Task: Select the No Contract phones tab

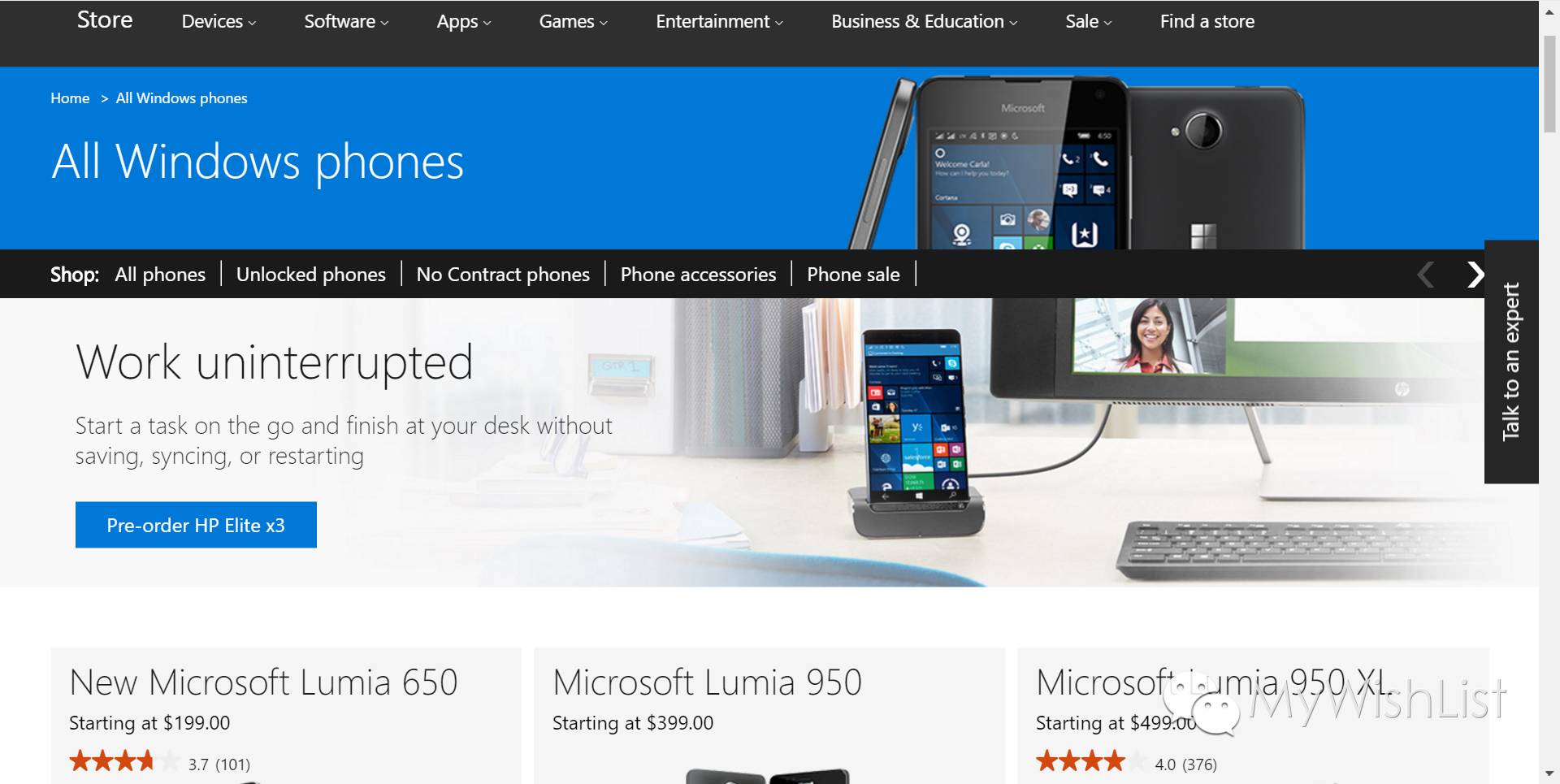Action: (x=503, y=275)
